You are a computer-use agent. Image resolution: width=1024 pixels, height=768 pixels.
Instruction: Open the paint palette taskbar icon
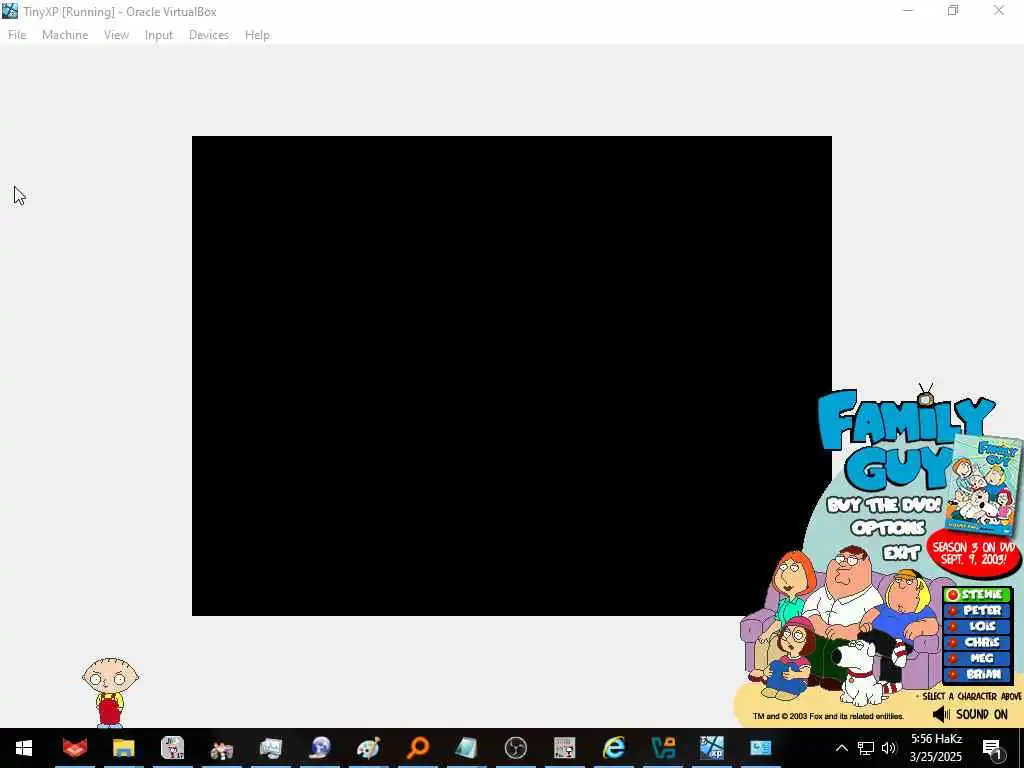click(368, 748)
